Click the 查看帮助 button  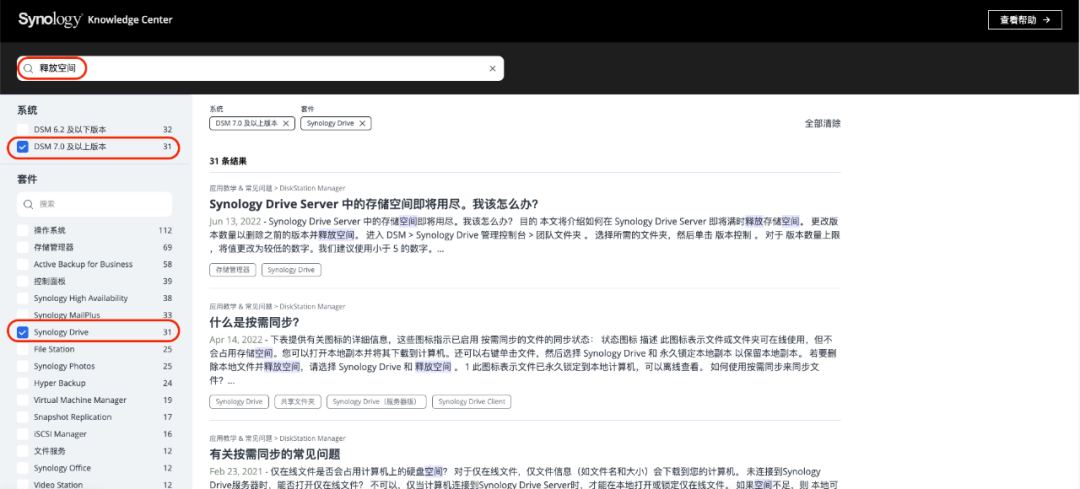tap(1025, 20)
